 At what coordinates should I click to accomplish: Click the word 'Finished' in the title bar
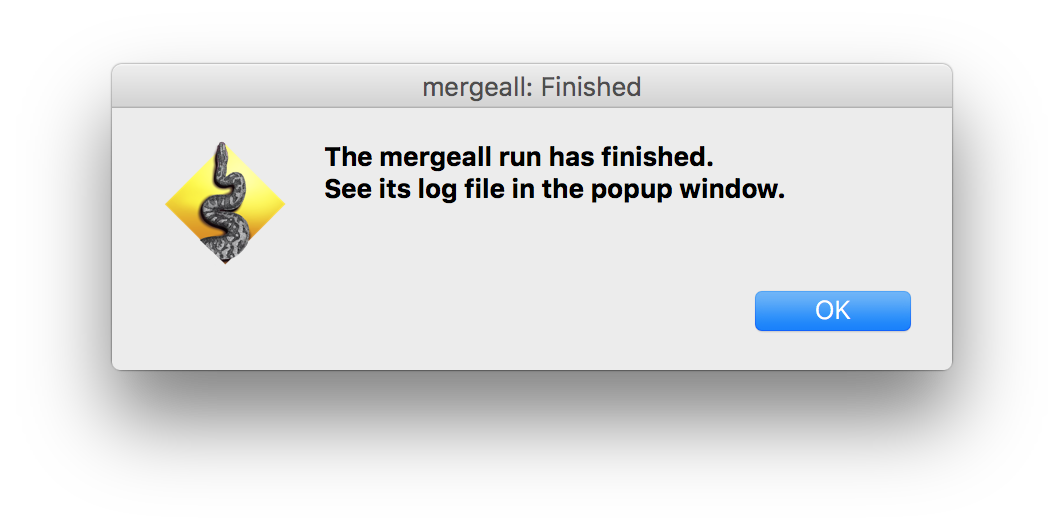click(591, 87)
